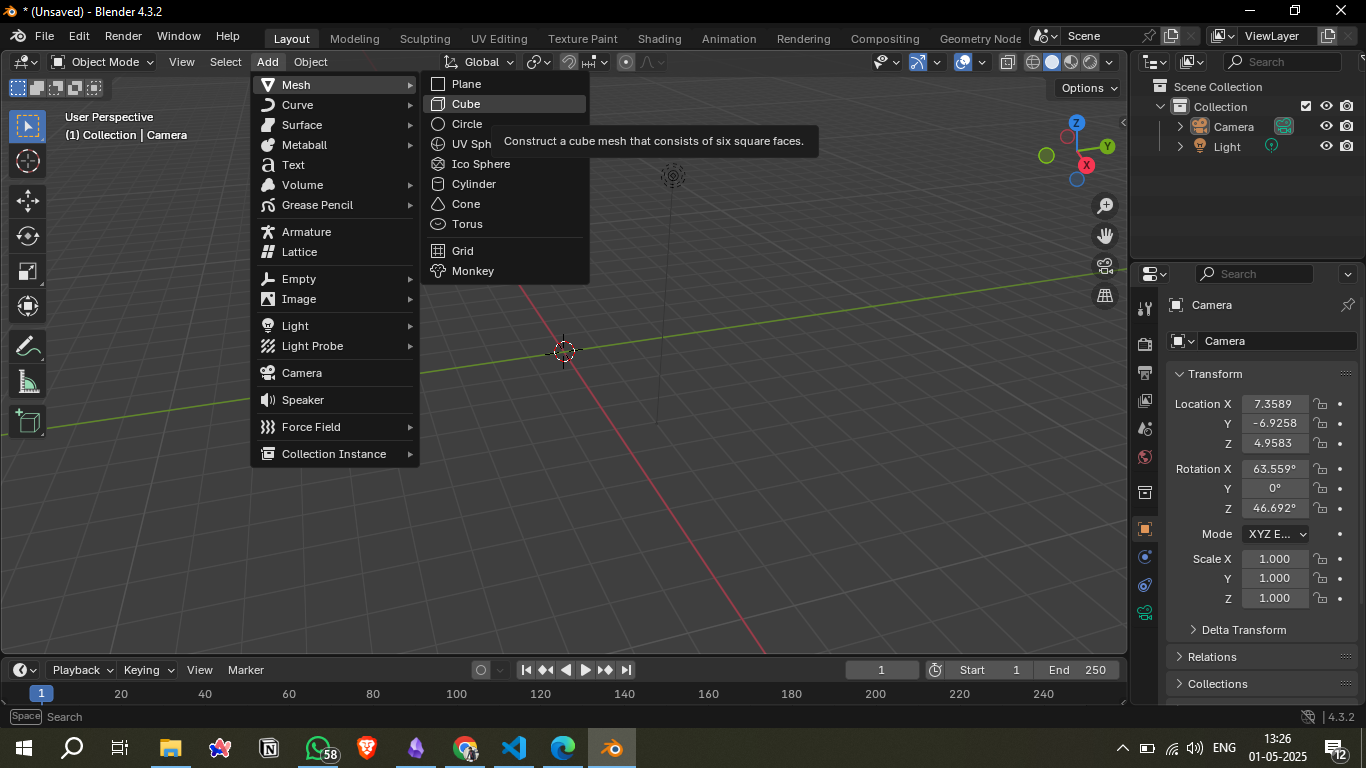This screenshot has width=1366, height=768.
Task: Open the Collection properties tab
Action: point(1145,492)
